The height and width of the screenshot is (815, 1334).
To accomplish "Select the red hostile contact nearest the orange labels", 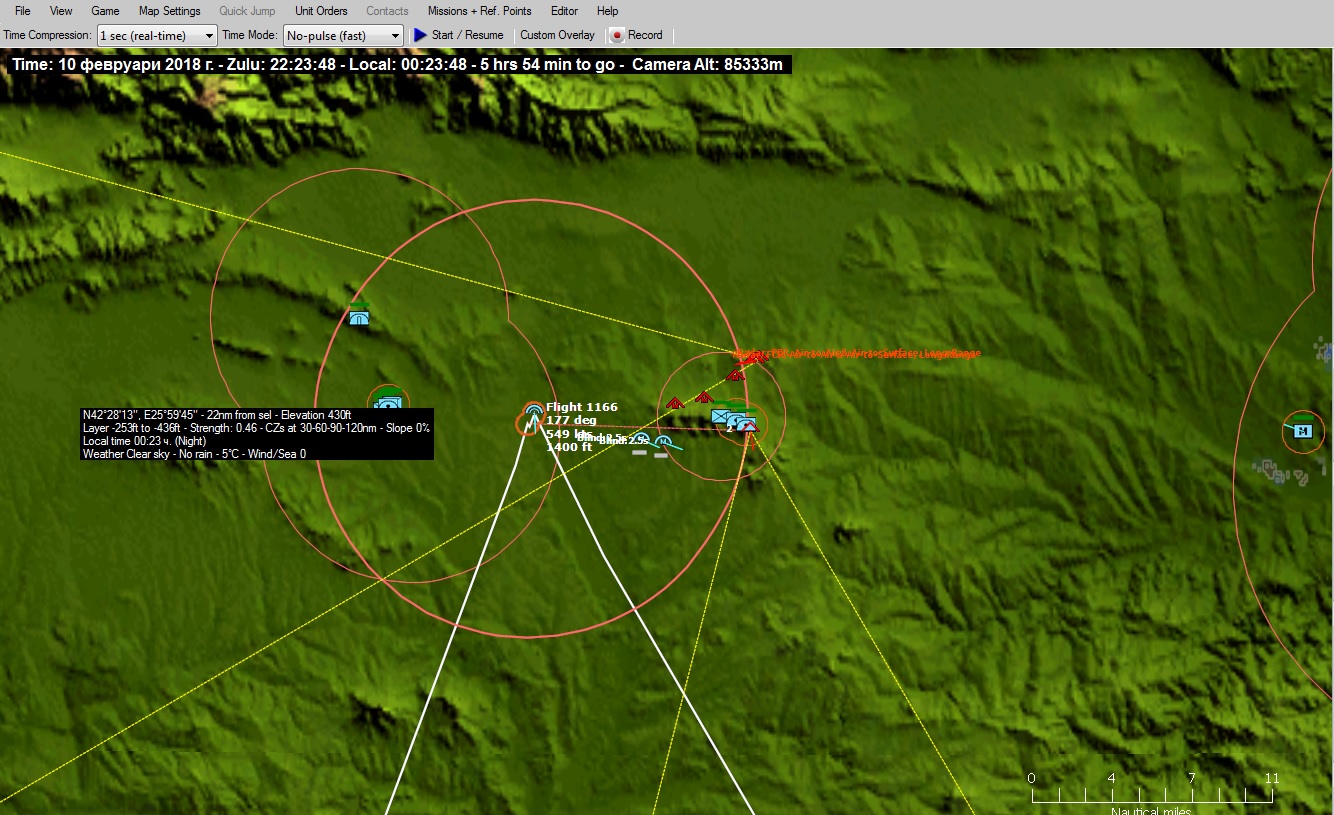I will 736,375.
